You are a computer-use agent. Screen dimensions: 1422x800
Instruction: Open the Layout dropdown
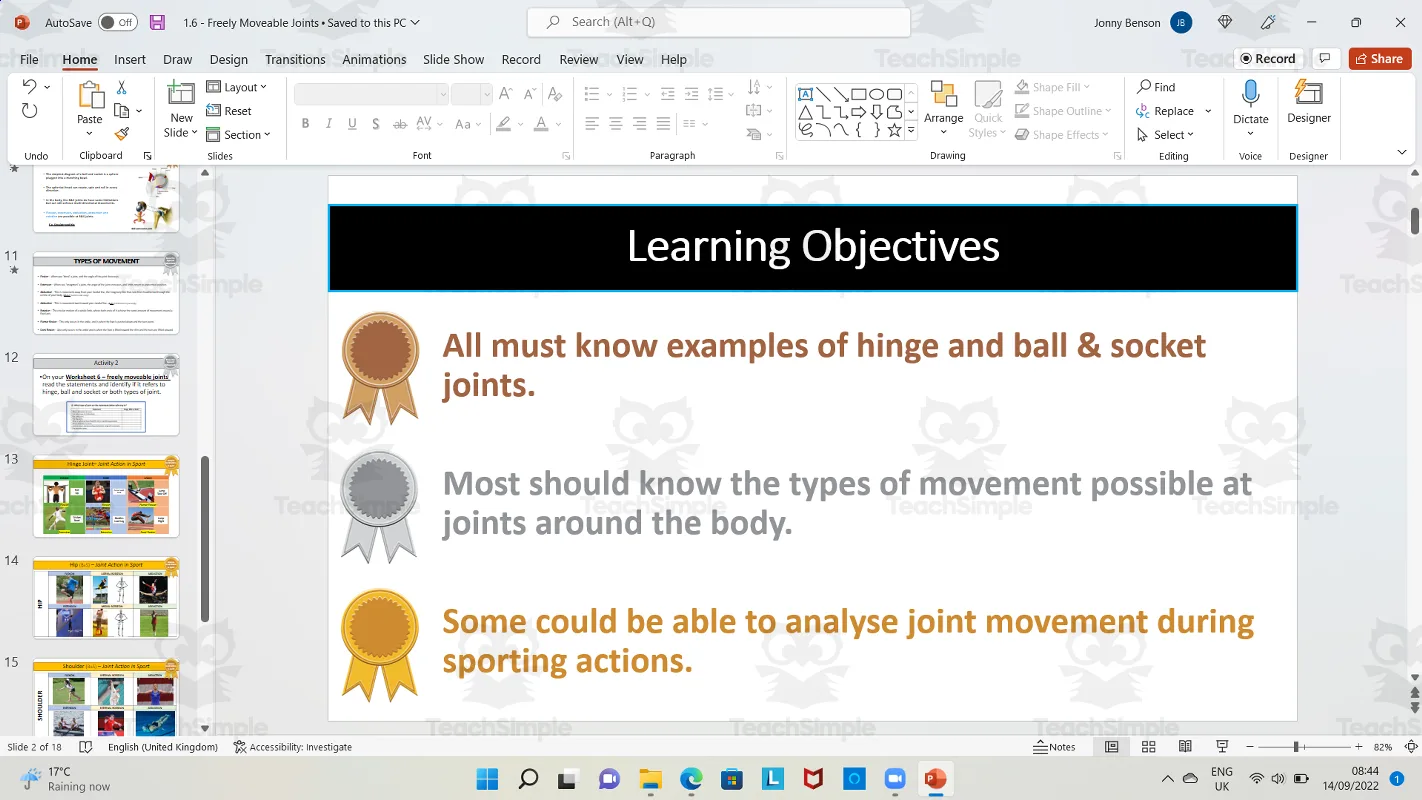(x=238, y=87)
